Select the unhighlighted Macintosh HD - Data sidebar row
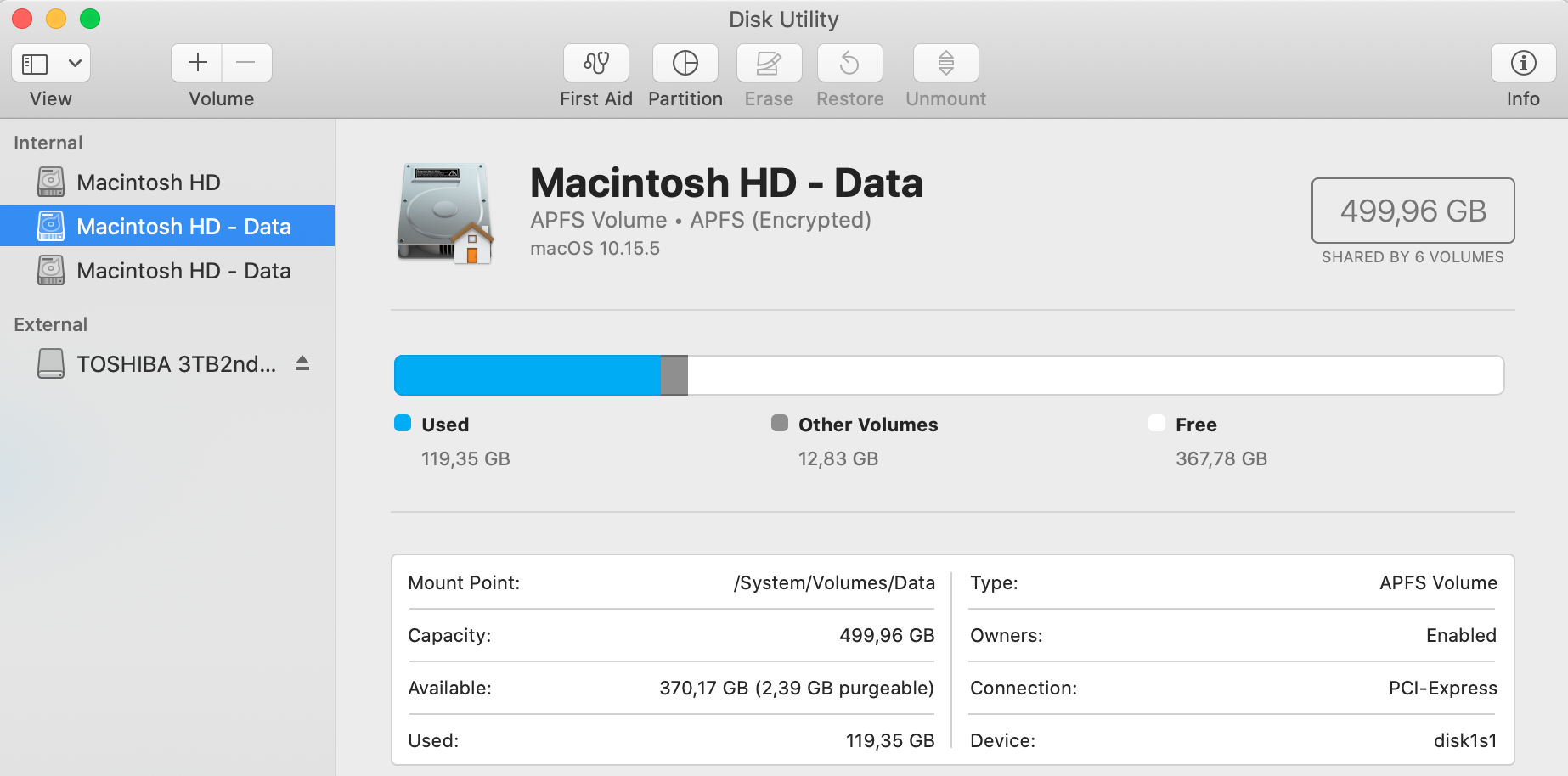The width and height of the screenshot is (1568, 776). [167, 271]
